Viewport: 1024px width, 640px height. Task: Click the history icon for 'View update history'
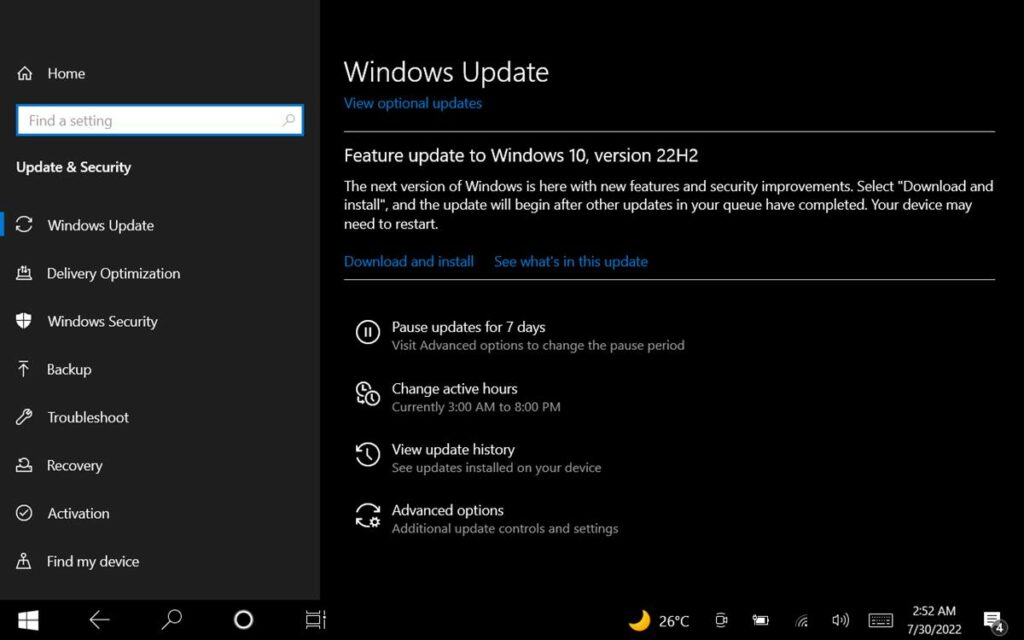click(x=368, y=455)
